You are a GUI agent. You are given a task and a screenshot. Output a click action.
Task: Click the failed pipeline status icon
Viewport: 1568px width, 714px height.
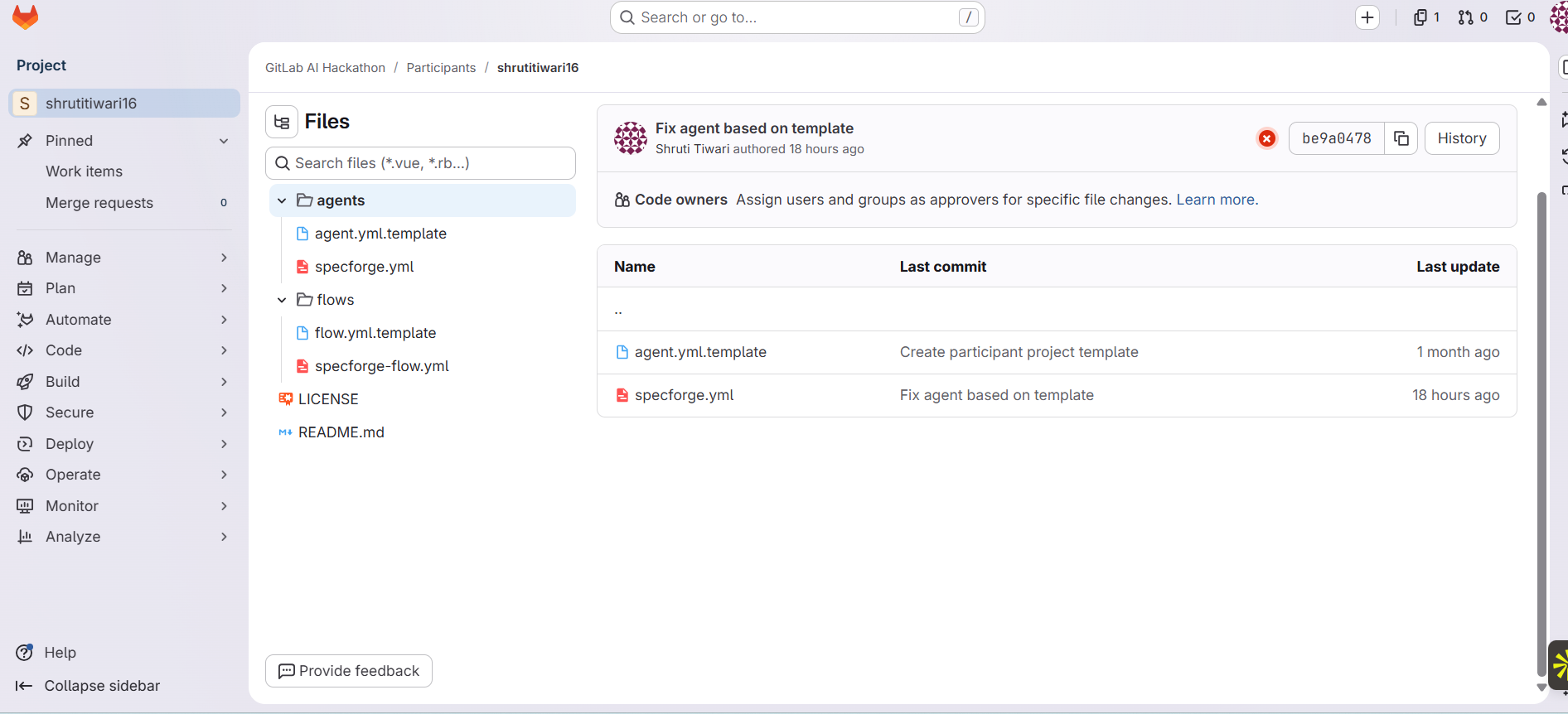point(1267,138)
